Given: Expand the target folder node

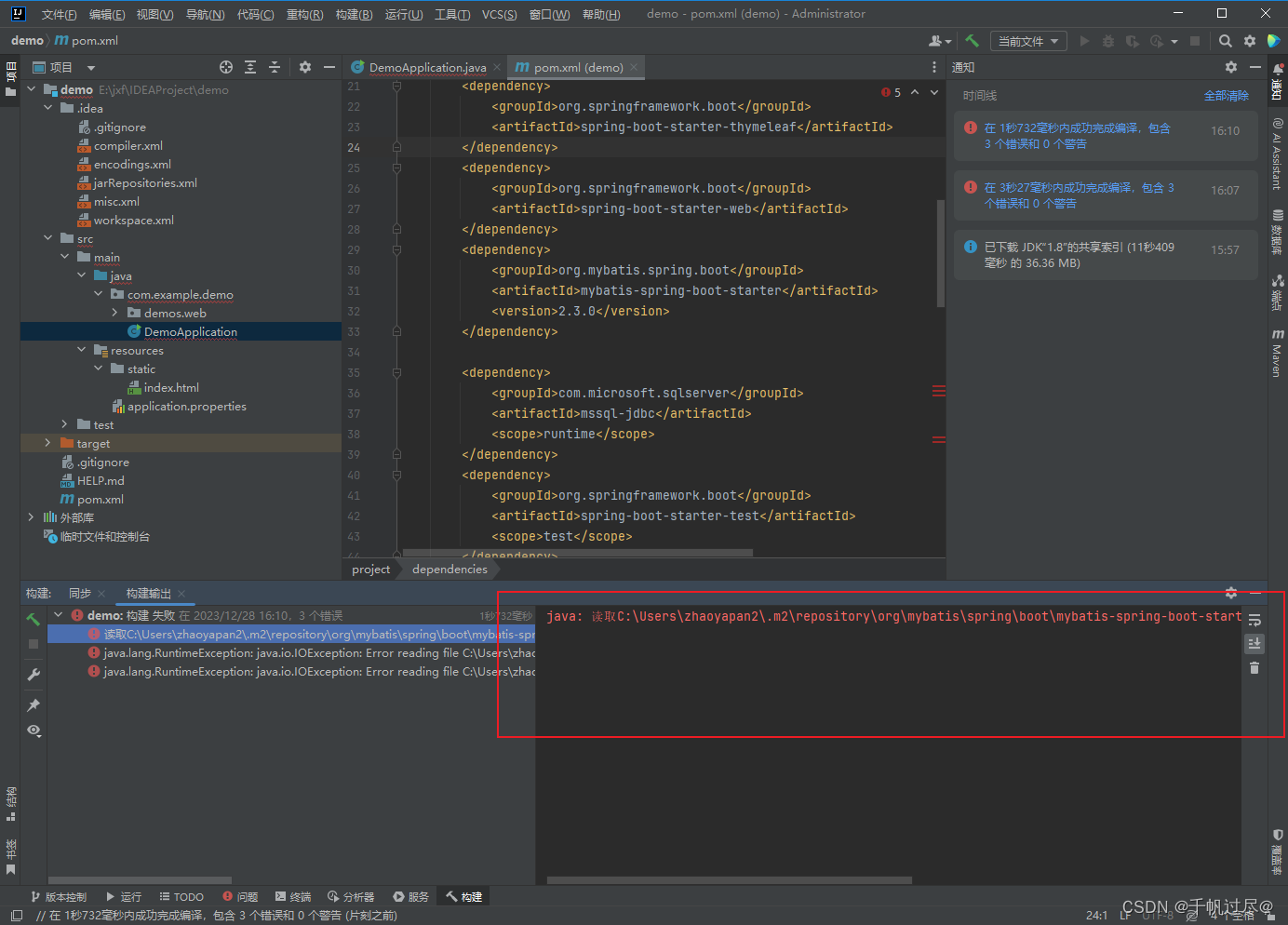Looking at the screenshot, I should pyautogui.click(x=48, y=443).
